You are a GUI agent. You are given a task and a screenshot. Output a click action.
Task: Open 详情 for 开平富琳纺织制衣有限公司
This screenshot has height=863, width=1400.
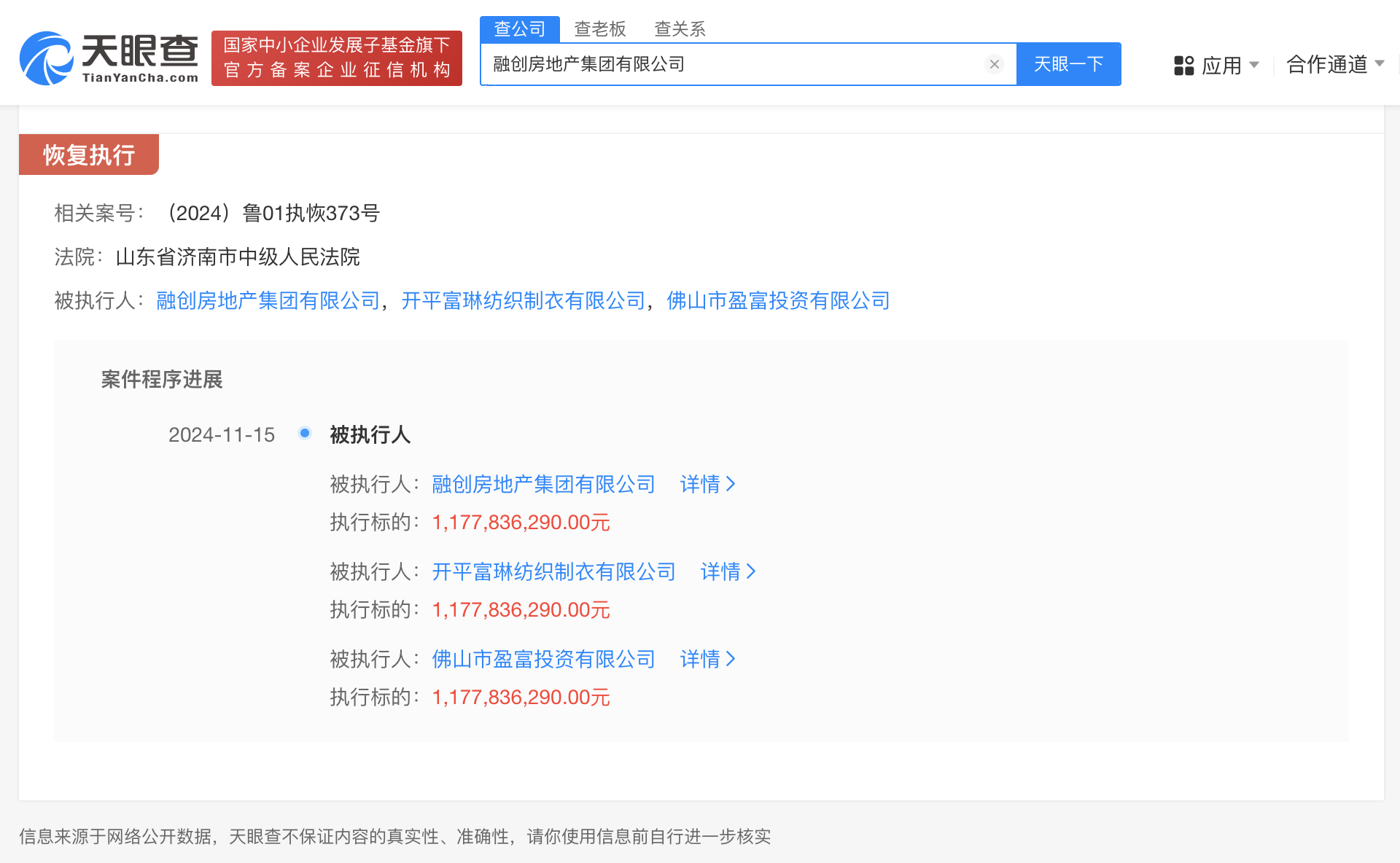tap(727, 571)
